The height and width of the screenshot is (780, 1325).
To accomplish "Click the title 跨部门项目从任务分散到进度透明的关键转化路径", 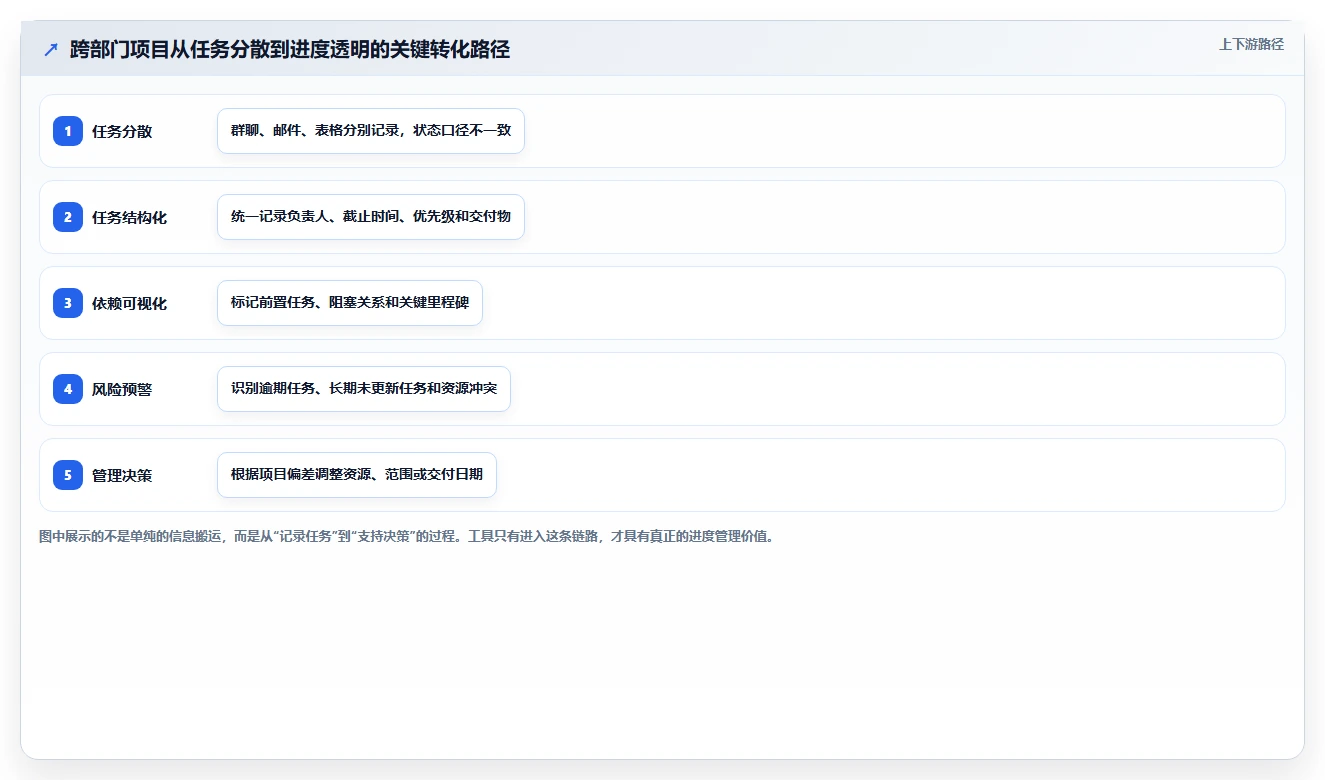I will pyautogui.click(x=290, y=50).
